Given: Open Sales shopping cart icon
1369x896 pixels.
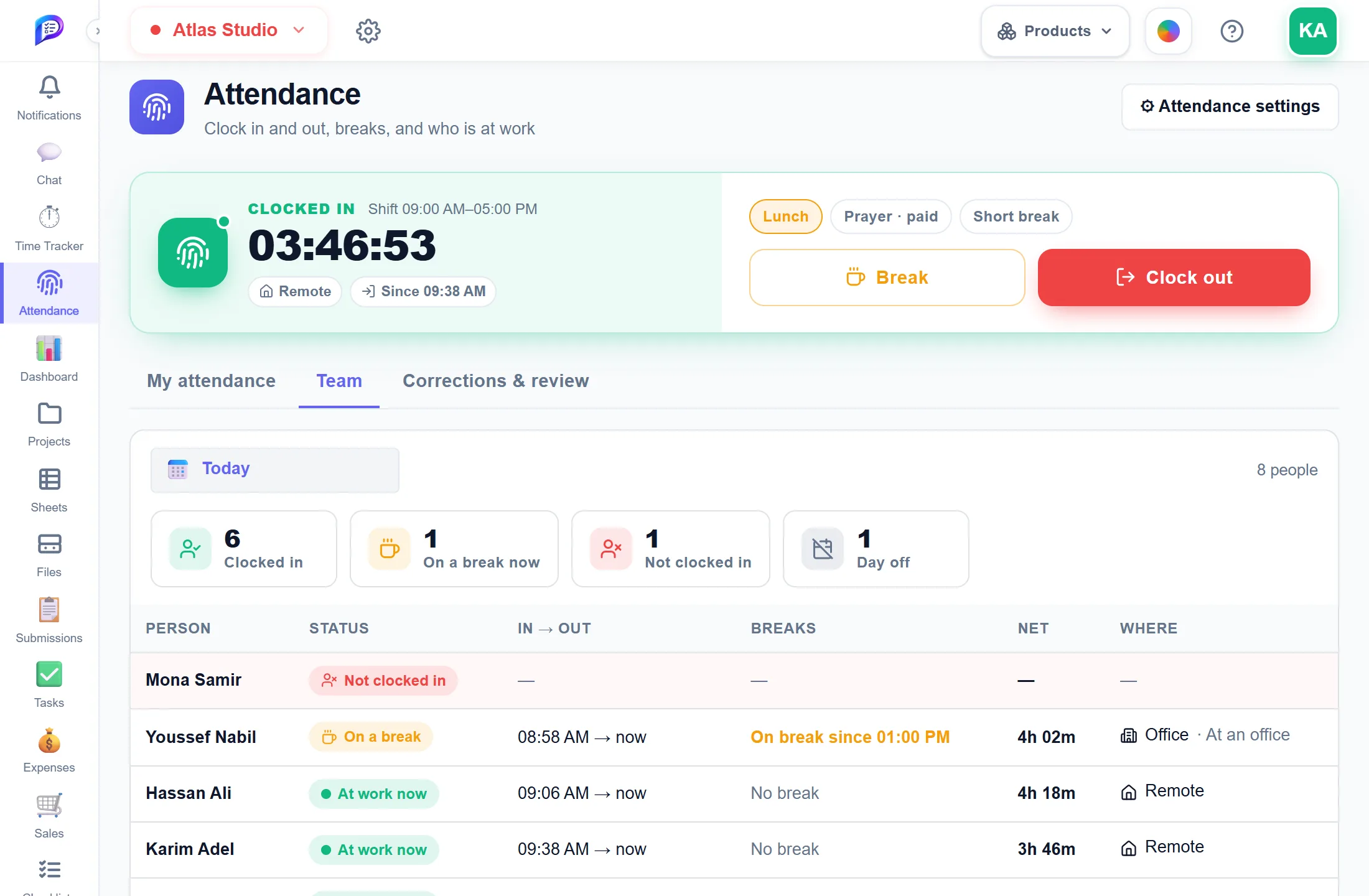Looking at the screenshot, I should [49, 805].
